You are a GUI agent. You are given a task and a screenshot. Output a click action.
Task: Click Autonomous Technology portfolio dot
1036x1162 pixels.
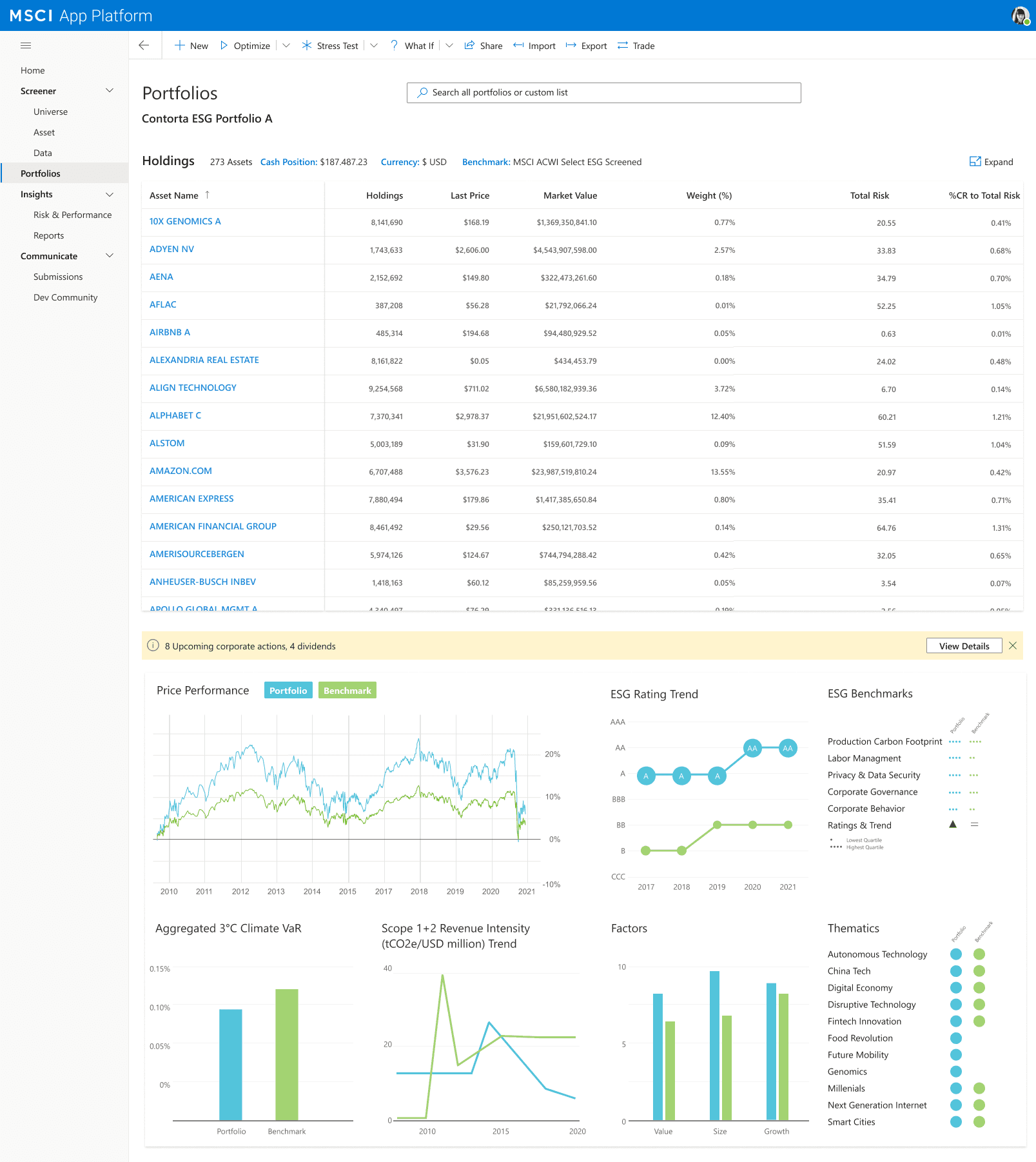pos(956,954)
